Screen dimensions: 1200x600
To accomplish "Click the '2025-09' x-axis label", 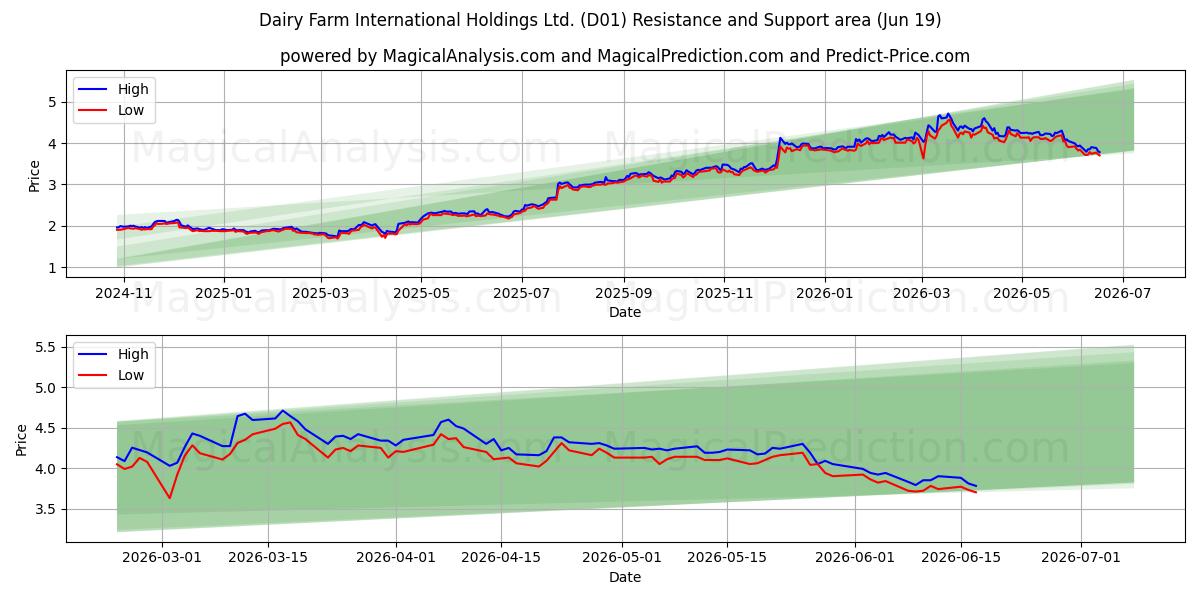I will pyautogui.click(x=623, y=294).
